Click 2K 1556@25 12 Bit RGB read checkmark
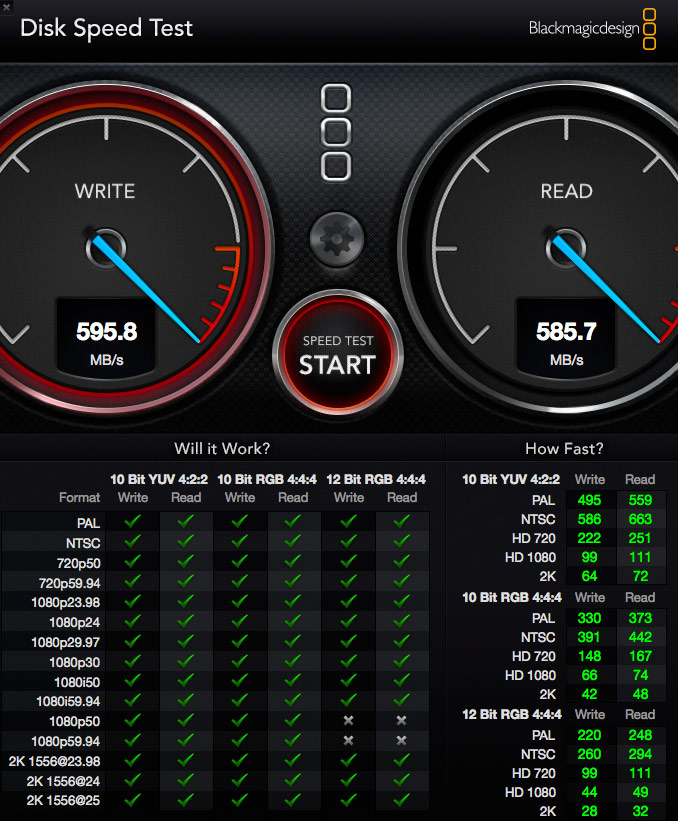The width and height of the screenshot is (678, 821). [402, 800]
